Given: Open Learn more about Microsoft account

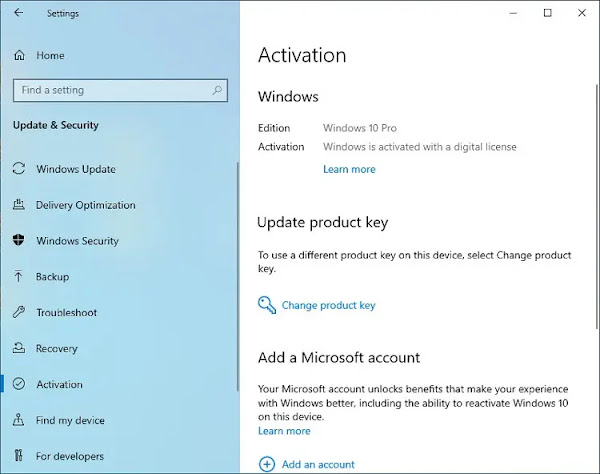Looking at the screenshot, I should coord(284,431).
